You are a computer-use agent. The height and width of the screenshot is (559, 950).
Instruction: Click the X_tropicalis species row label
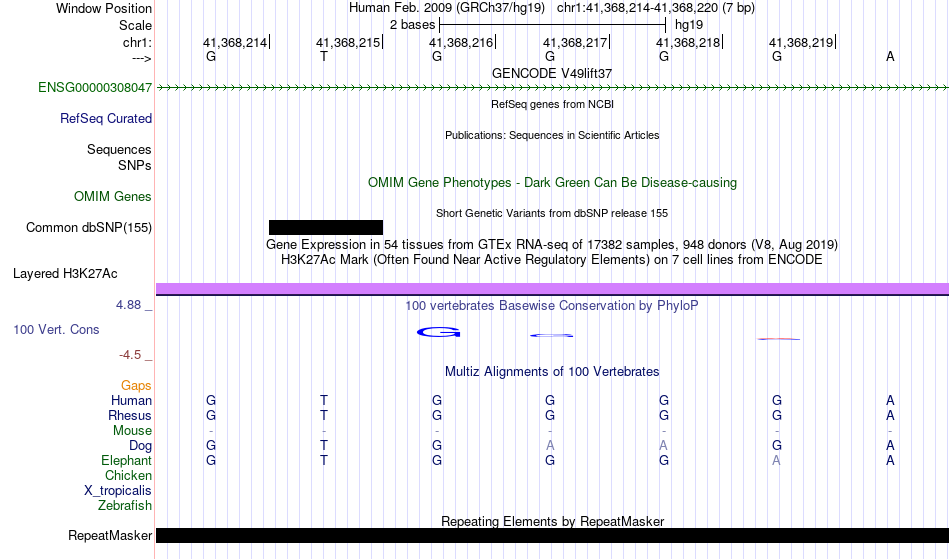[x=118, y=491]
